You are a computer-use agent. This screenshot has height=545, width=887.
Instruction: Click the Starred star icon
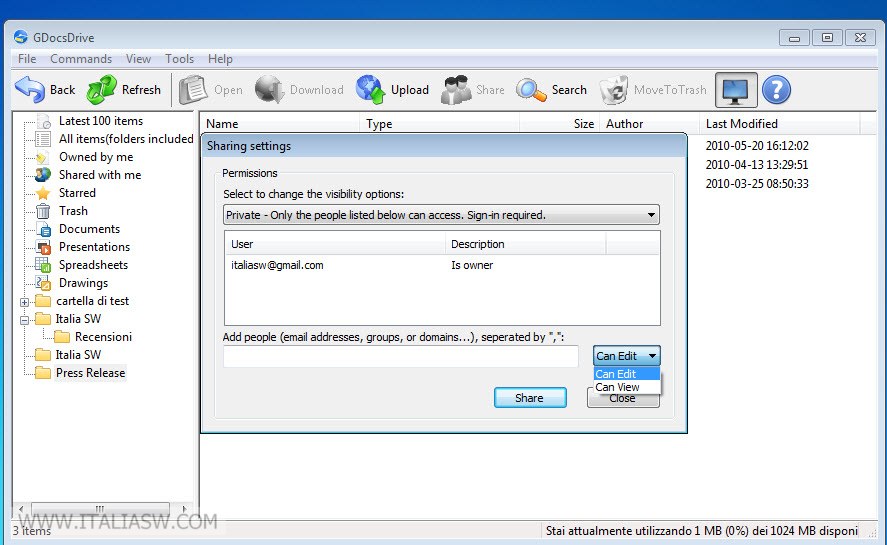point(43,193)
